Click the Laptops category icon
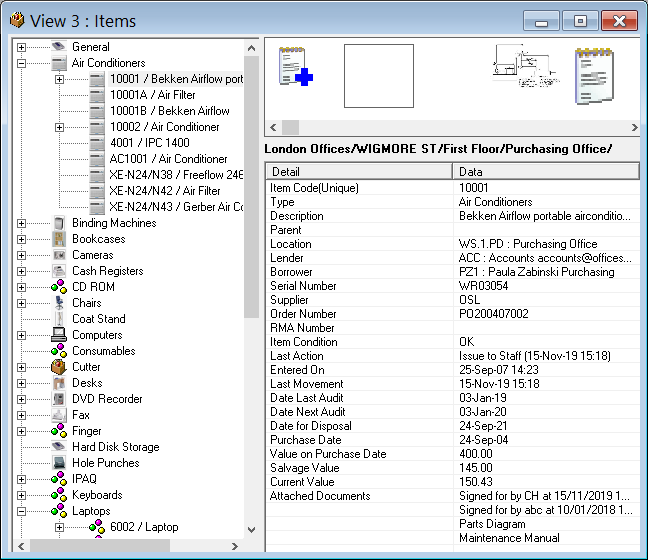Screen dimensions: 648x560 59,511
